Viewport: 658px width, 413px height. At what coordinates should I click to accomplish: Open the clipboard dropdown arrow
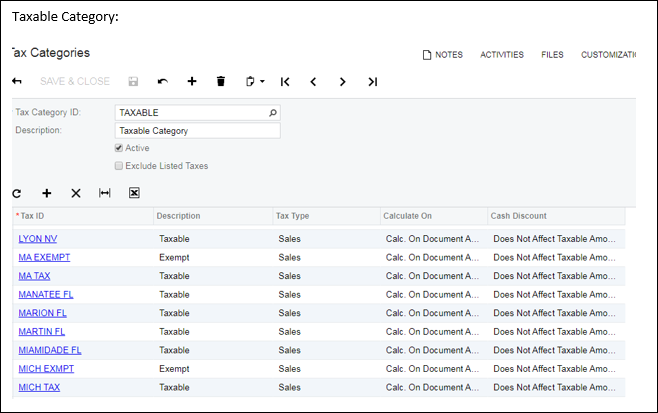[262, 81]
